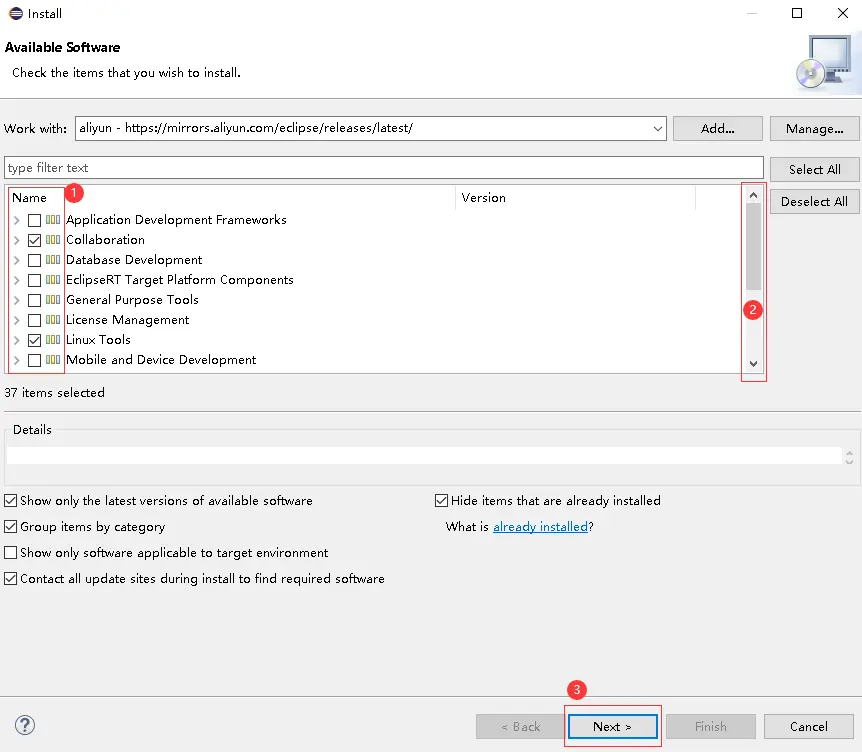
Task: Open the 'already installed' link
Action: (x=540, y=527)
